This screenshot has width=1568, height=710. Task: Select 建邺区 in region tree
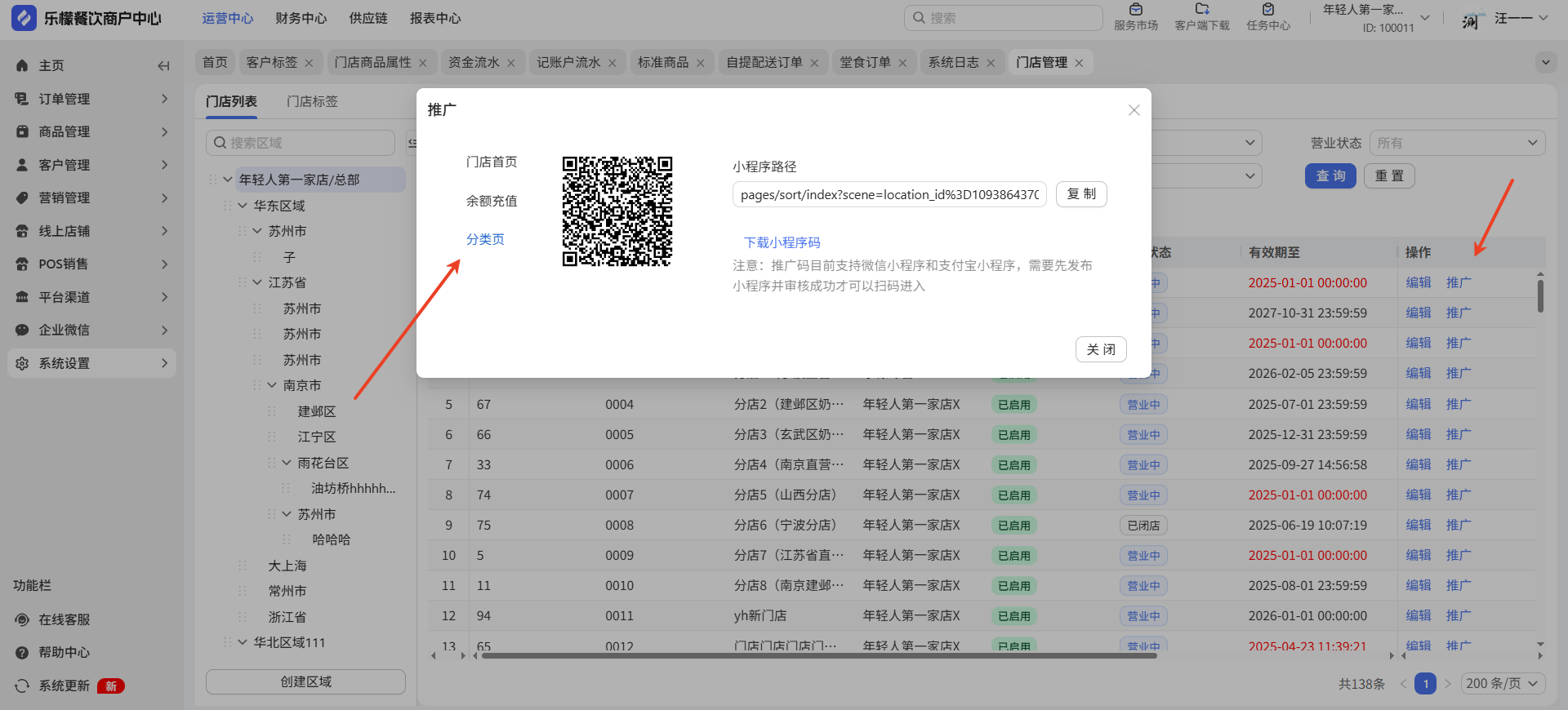[x=317, y=411]
